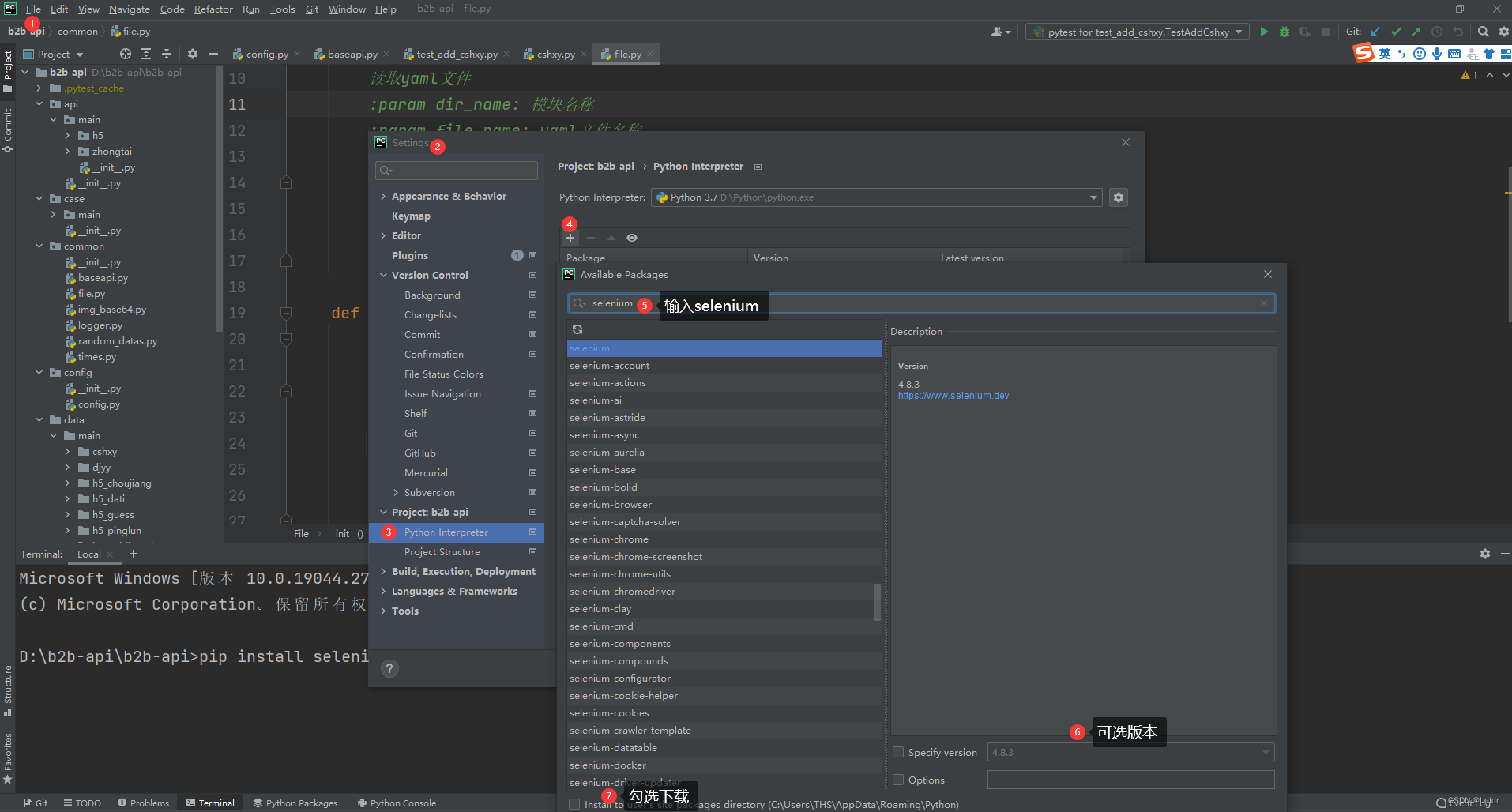Close the Available Packages dialog
This screenshot has width=1512, height=812.
tap(1268, 274)
